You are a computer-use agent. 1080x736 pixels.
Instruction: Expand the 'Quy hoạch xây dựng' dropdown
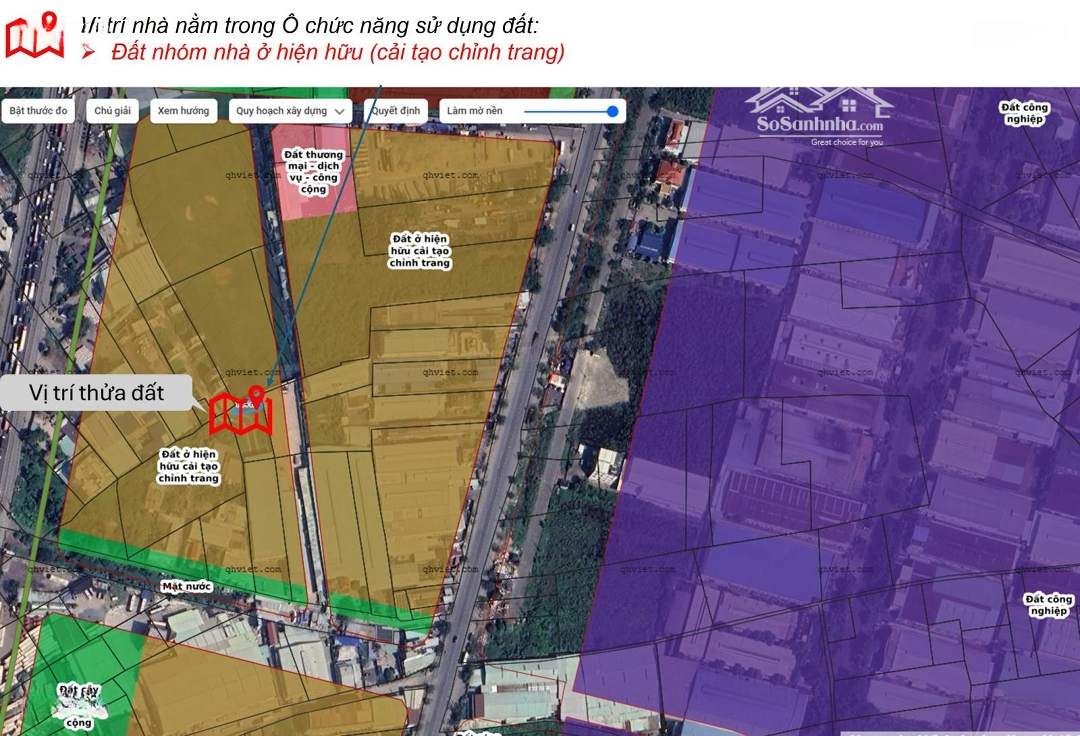tap(290, 111)
